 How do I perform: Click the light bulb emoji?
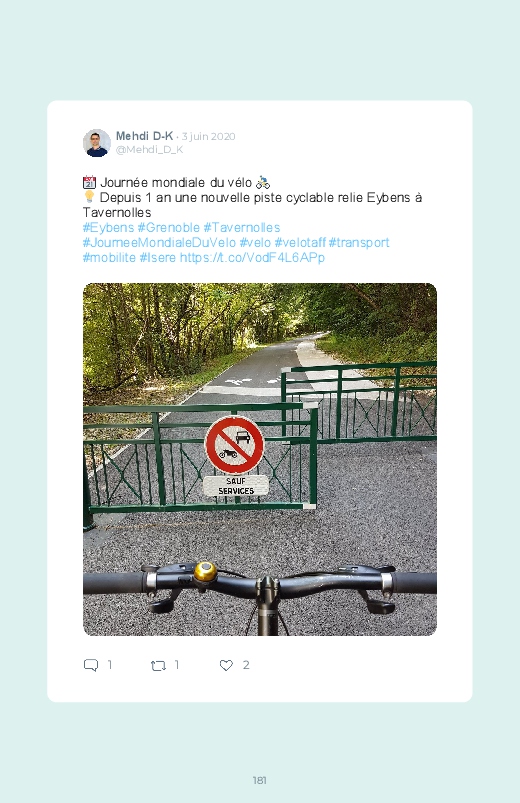click(x=89, y=197)
